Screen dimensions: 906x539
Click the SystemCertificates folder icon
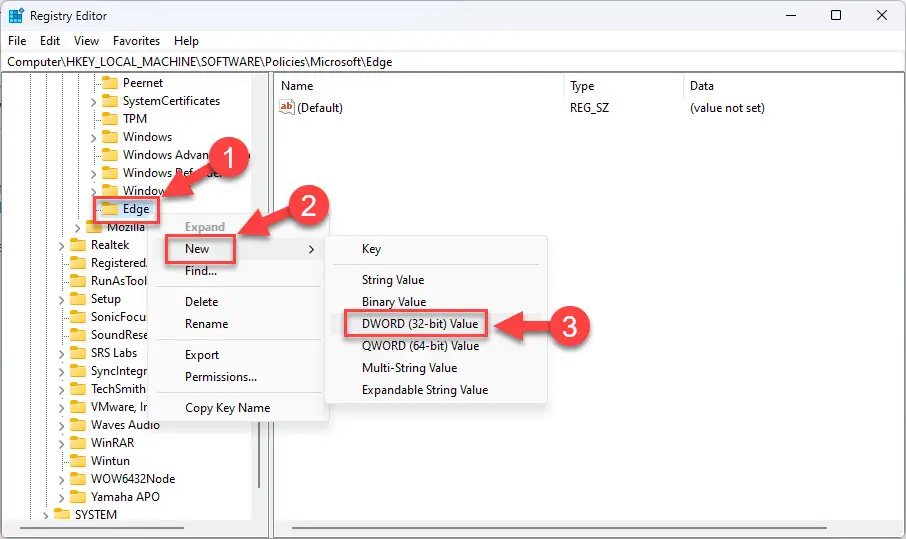(110, 101)
